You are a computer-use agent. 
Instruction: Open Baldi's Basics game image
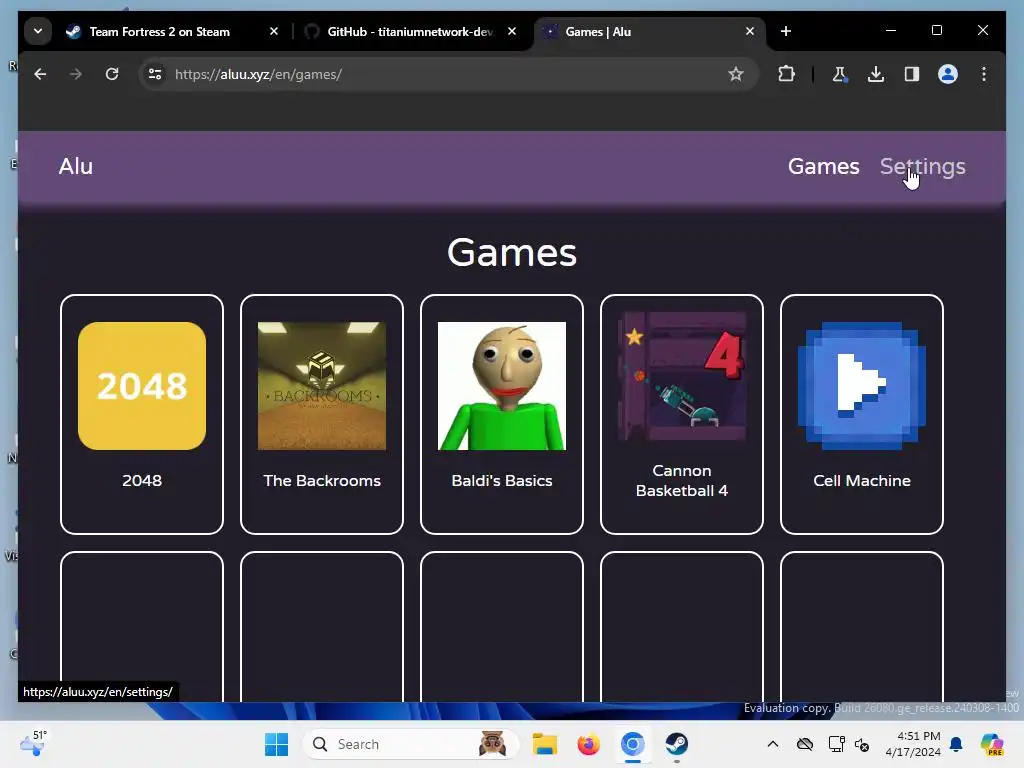(x=502, y=386)
